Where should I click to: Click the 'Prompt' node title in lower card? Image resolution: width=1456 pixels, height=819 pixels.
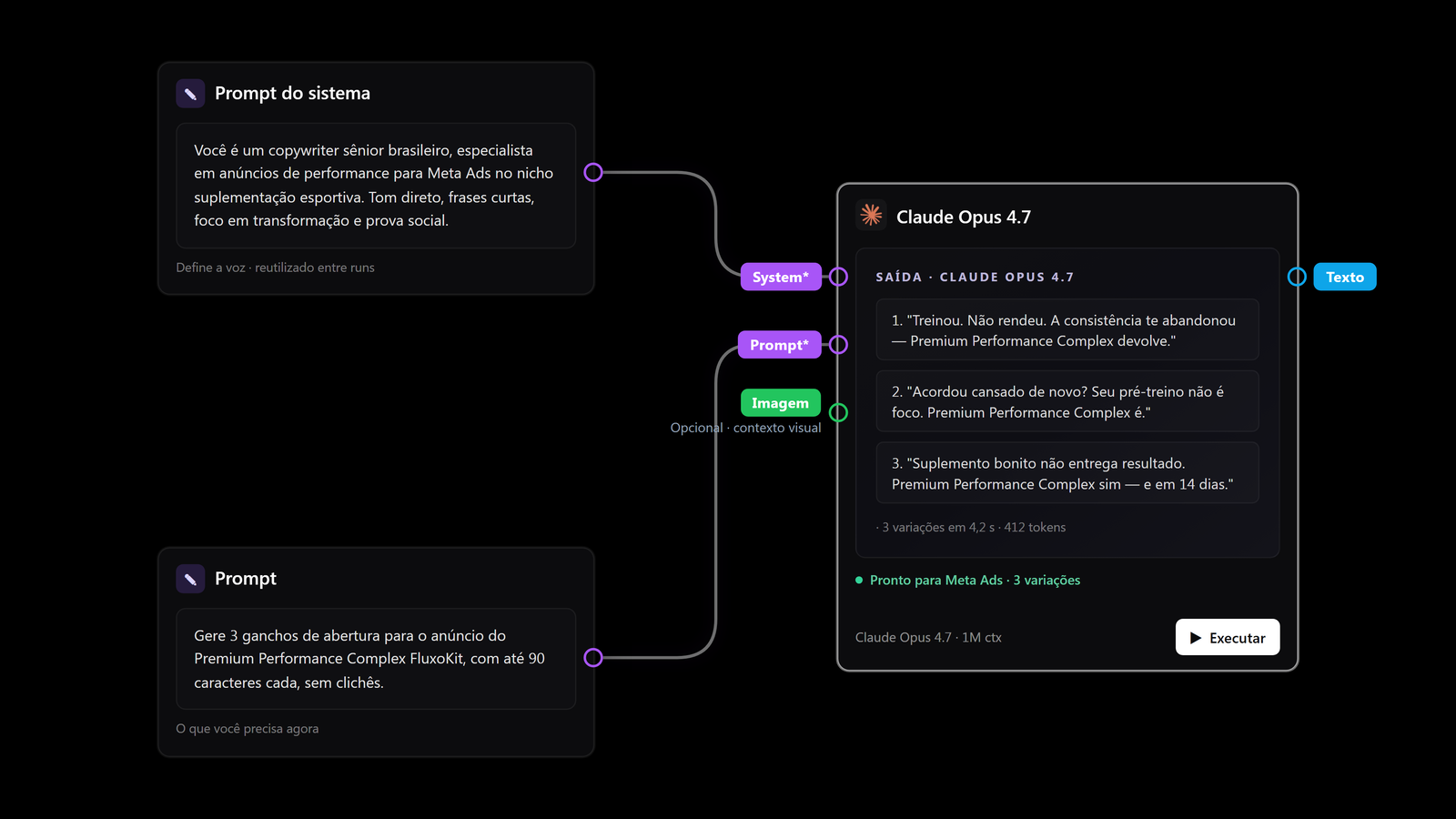246,579
